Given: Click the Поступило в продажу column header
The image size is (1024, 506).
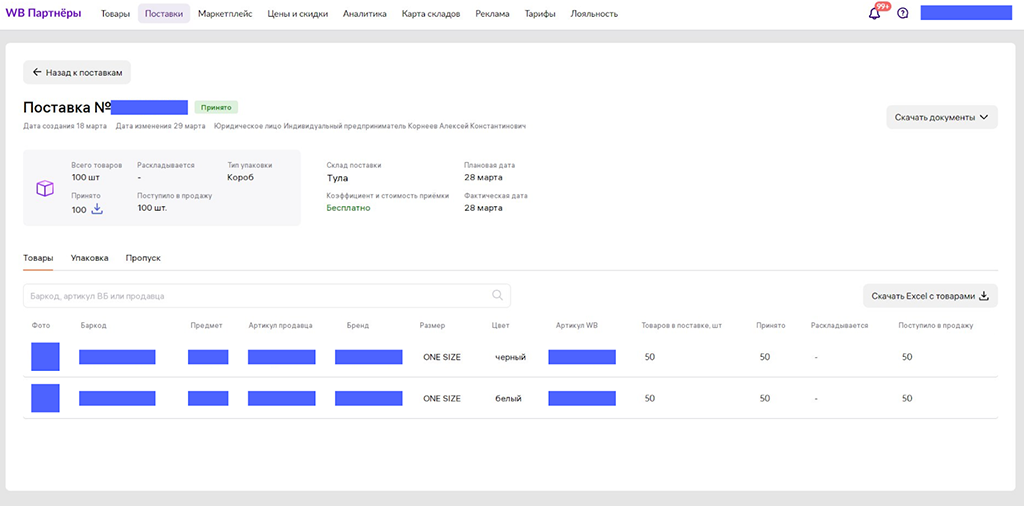Looking at the screenshot, I should point(936,325).
